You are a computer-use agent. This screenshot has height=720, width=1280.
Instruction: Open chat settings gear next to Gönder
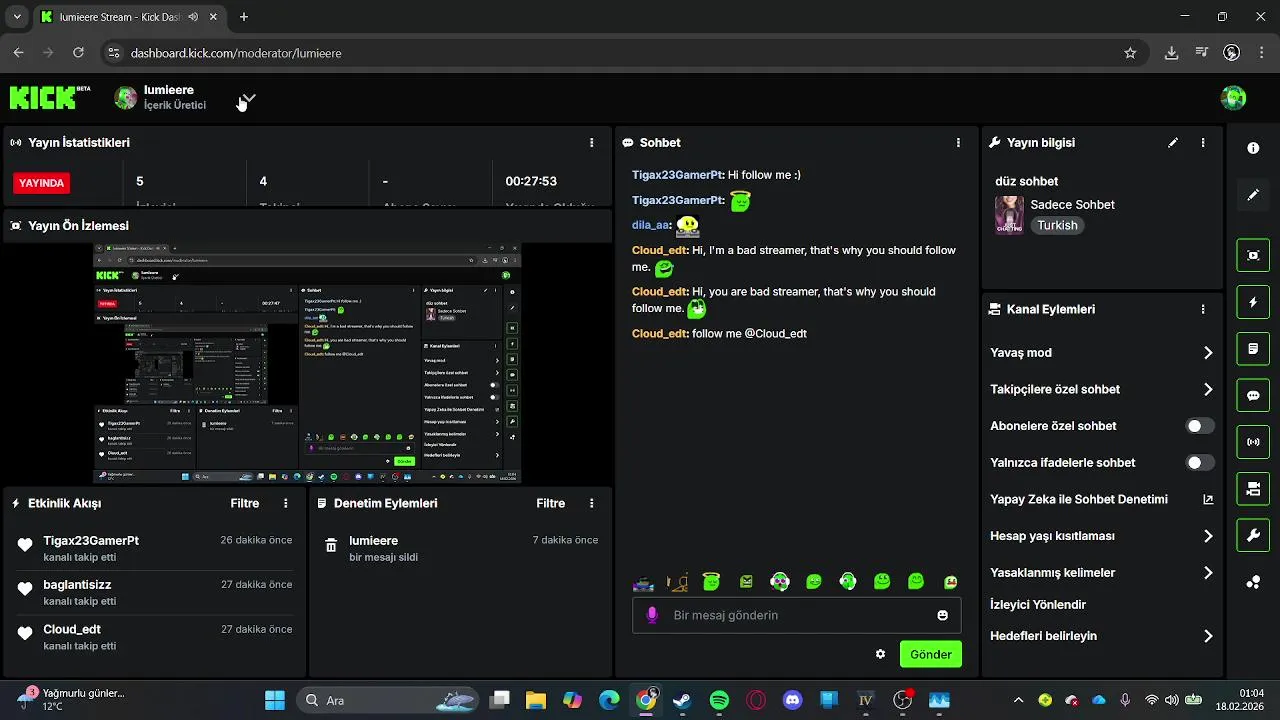point(880,654)
